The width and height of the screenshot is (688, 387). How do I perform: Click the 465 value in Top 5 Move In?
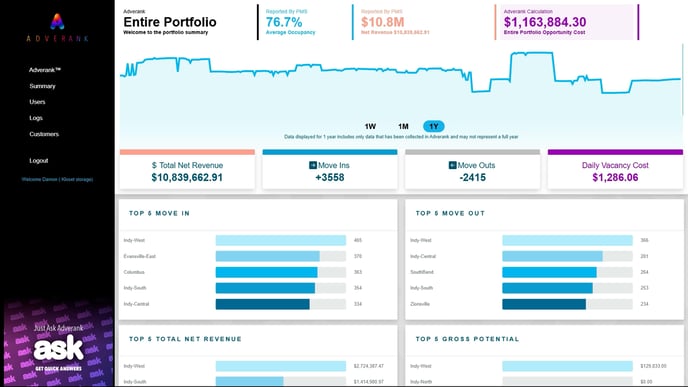(358, 240)
